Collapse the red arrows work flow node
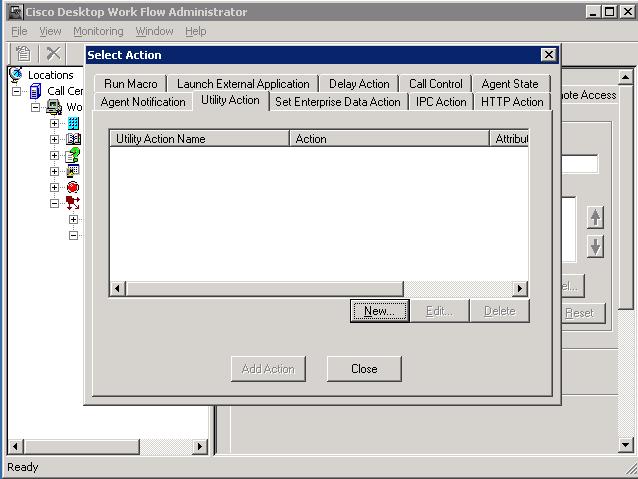 coord(54,203)
